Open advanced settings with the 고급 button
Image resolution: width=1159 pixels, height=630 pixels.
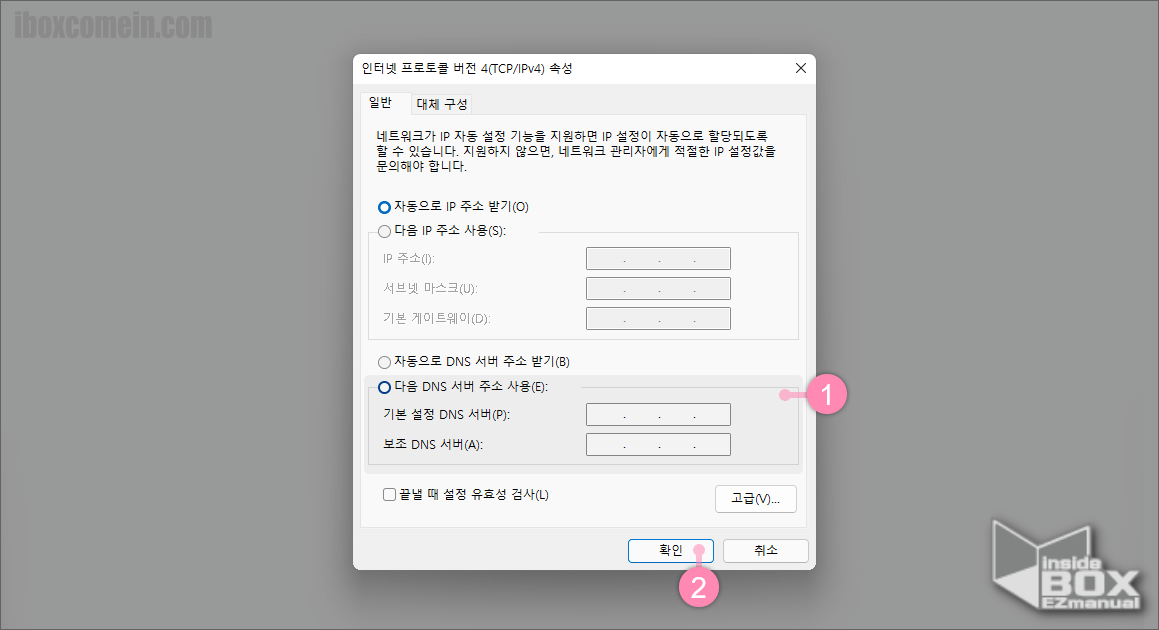coord(755,498)
